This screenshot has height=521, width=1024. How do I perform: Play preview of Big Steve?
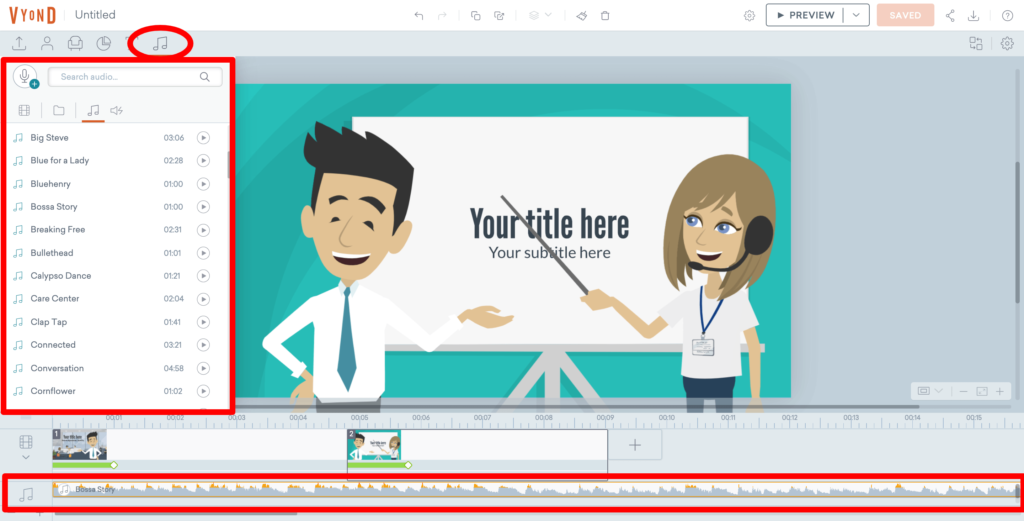[x=203, y=138]
